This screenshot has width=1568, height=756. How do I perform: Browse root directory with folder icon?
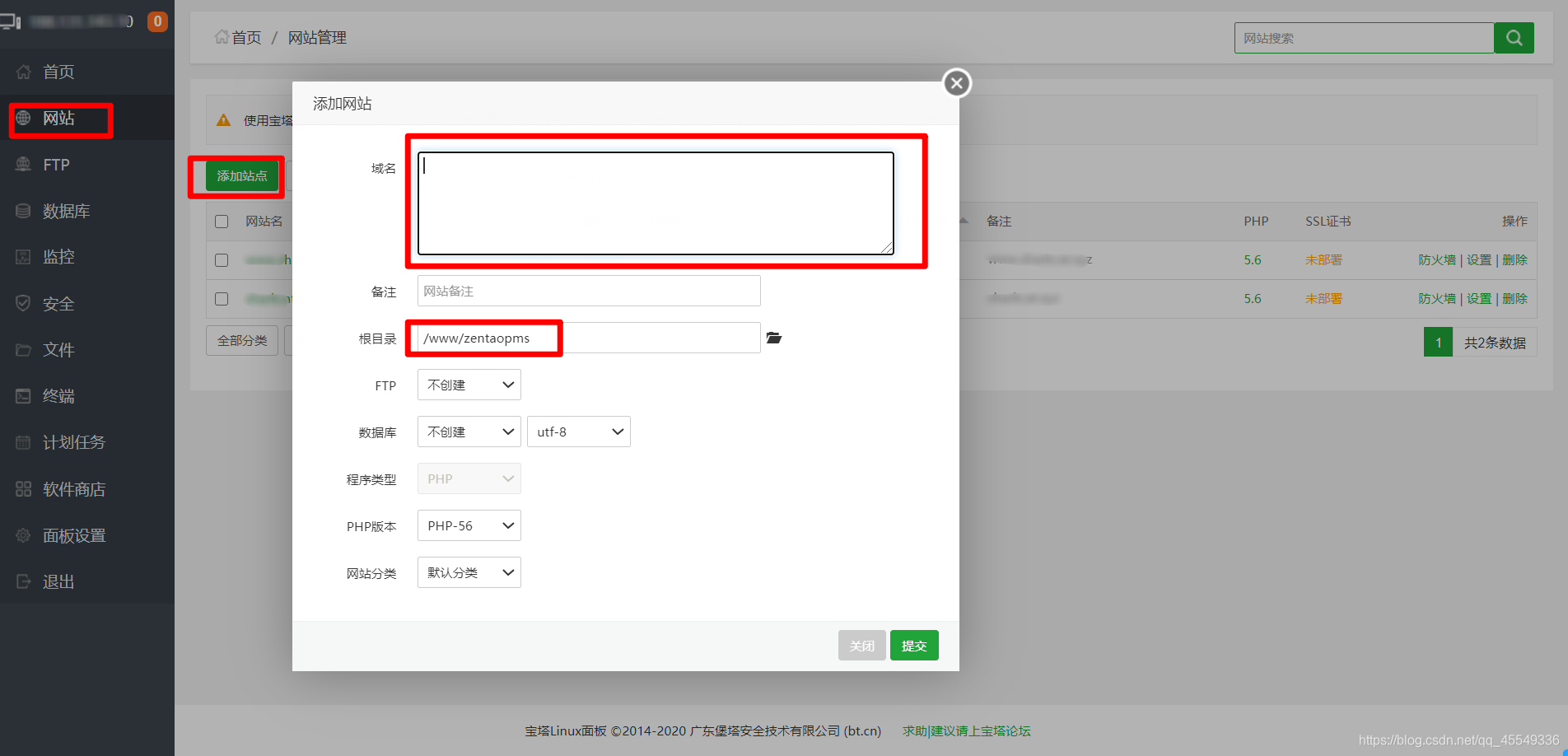[x=774, y=338]
